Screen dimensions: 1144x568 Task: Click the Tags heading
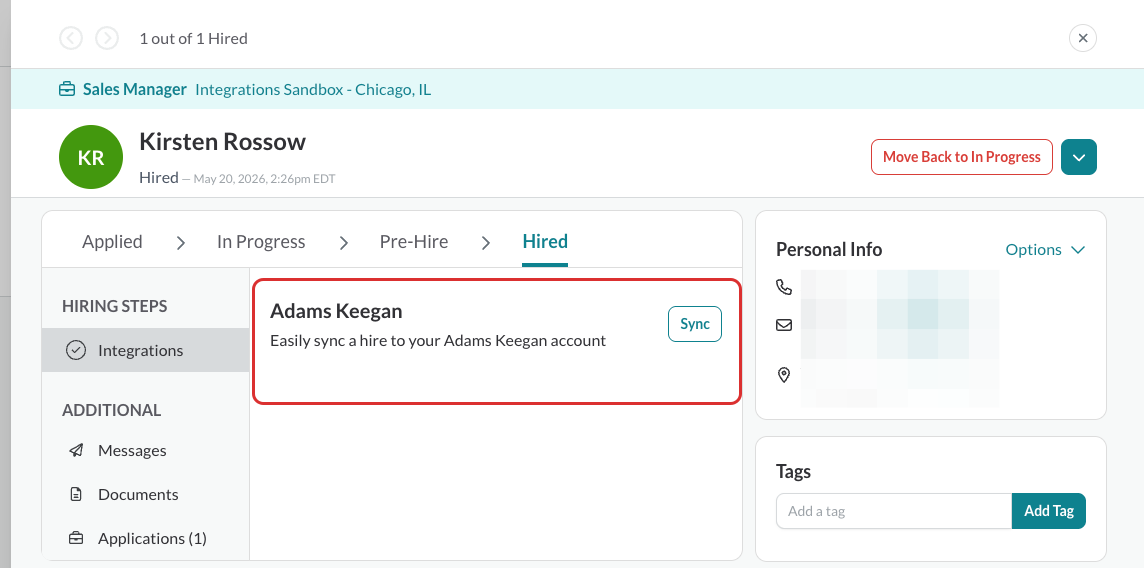pos(794,471)
